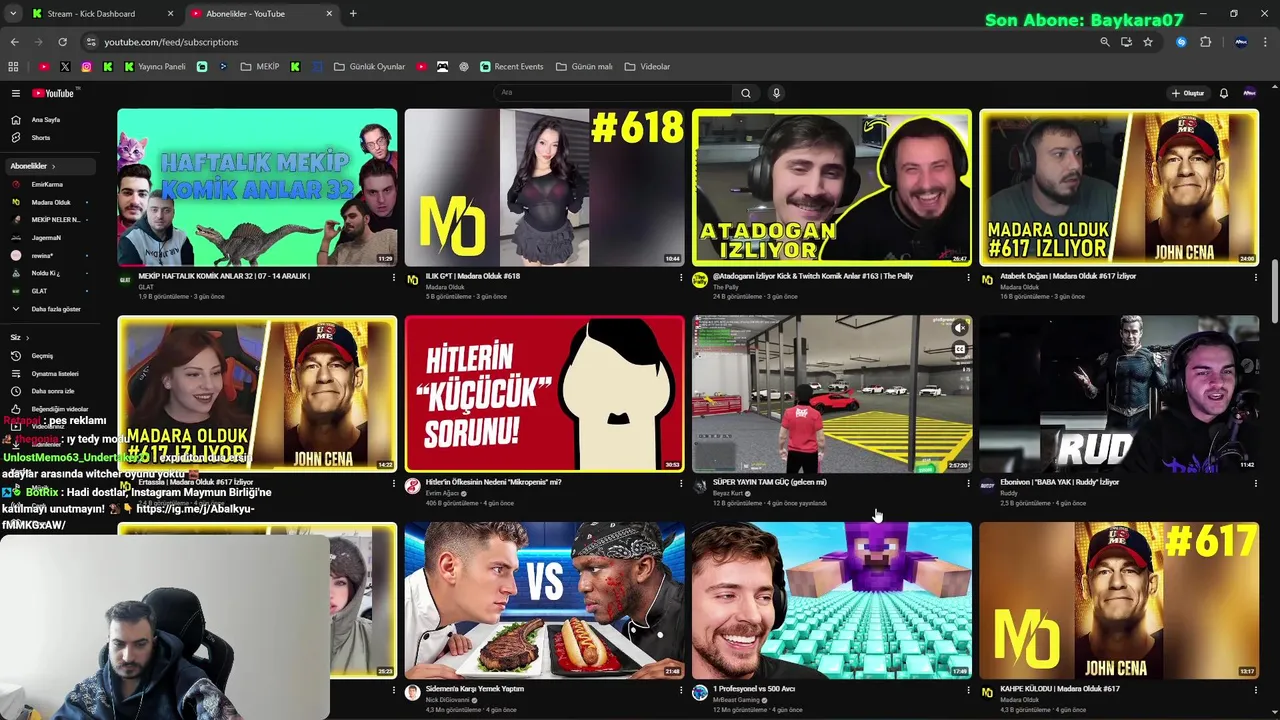Reload the page
The image size is (1280, 720).
(x=62, y=42)
